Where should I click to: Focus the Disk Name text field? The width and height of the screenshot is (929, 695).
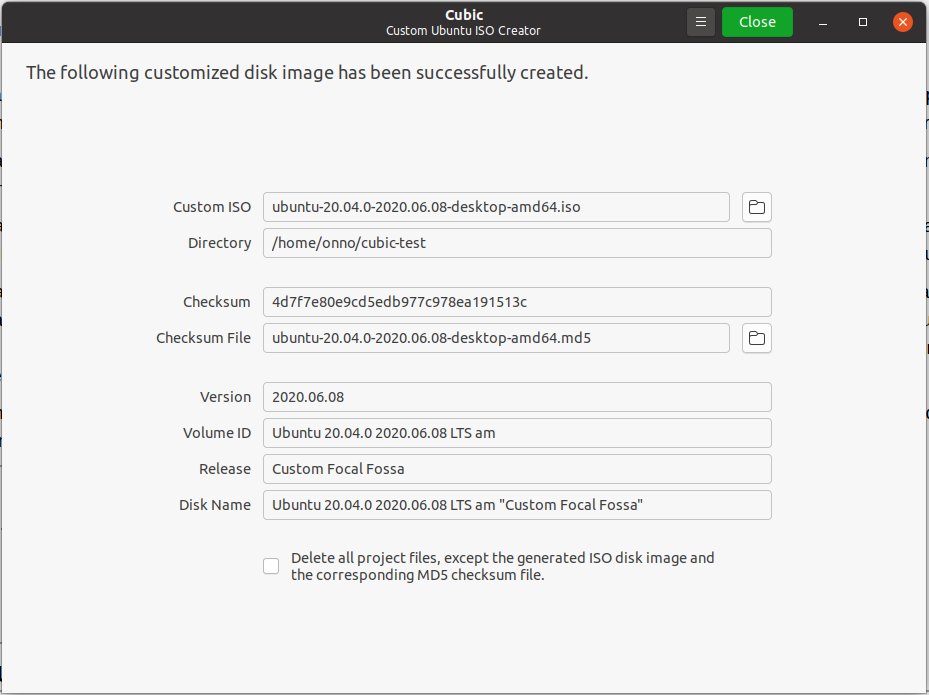coord(517,505)
